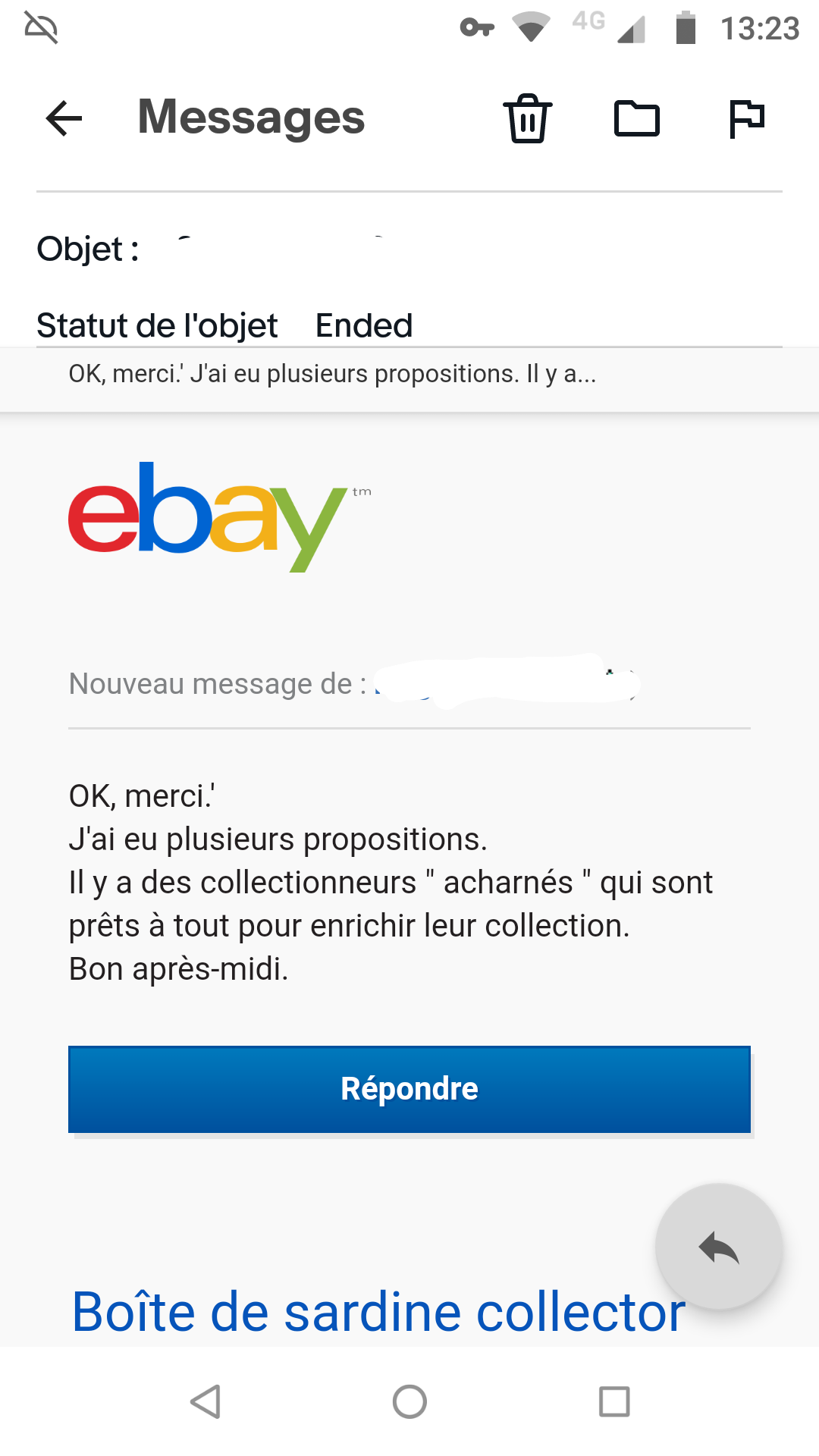
Task: Tap the VPN key status icon
Action: pyautogui.click(x=477, y=28)
